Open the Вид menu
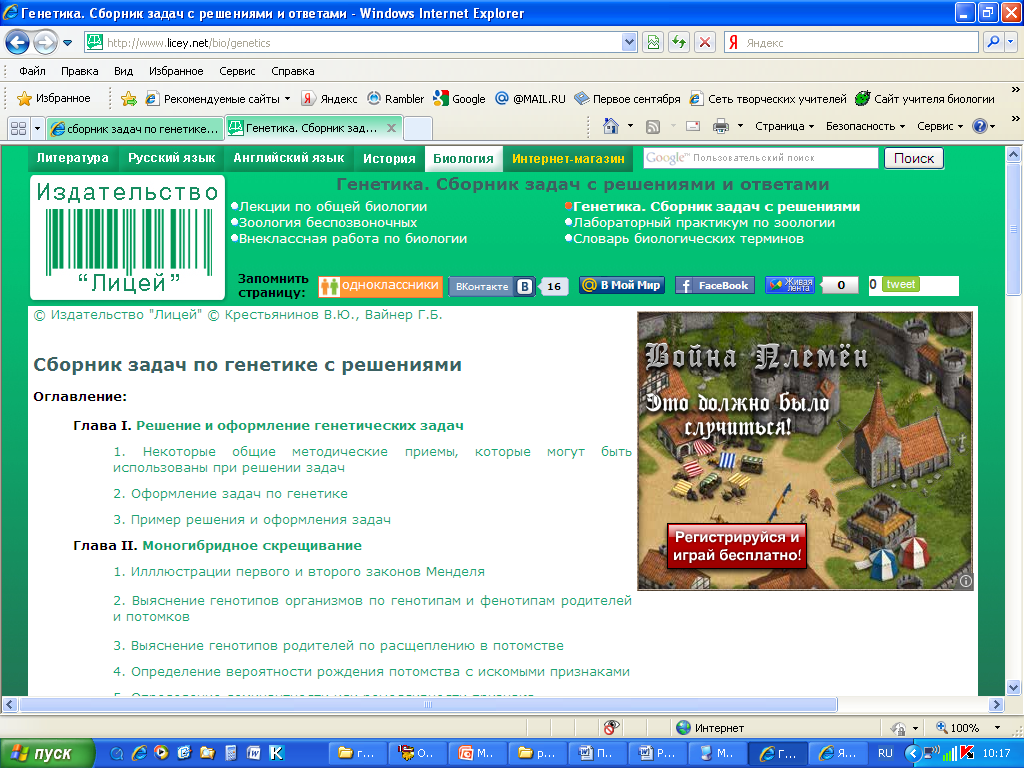The width and height of the screenshot is (1024, 768). click(123, 71)
